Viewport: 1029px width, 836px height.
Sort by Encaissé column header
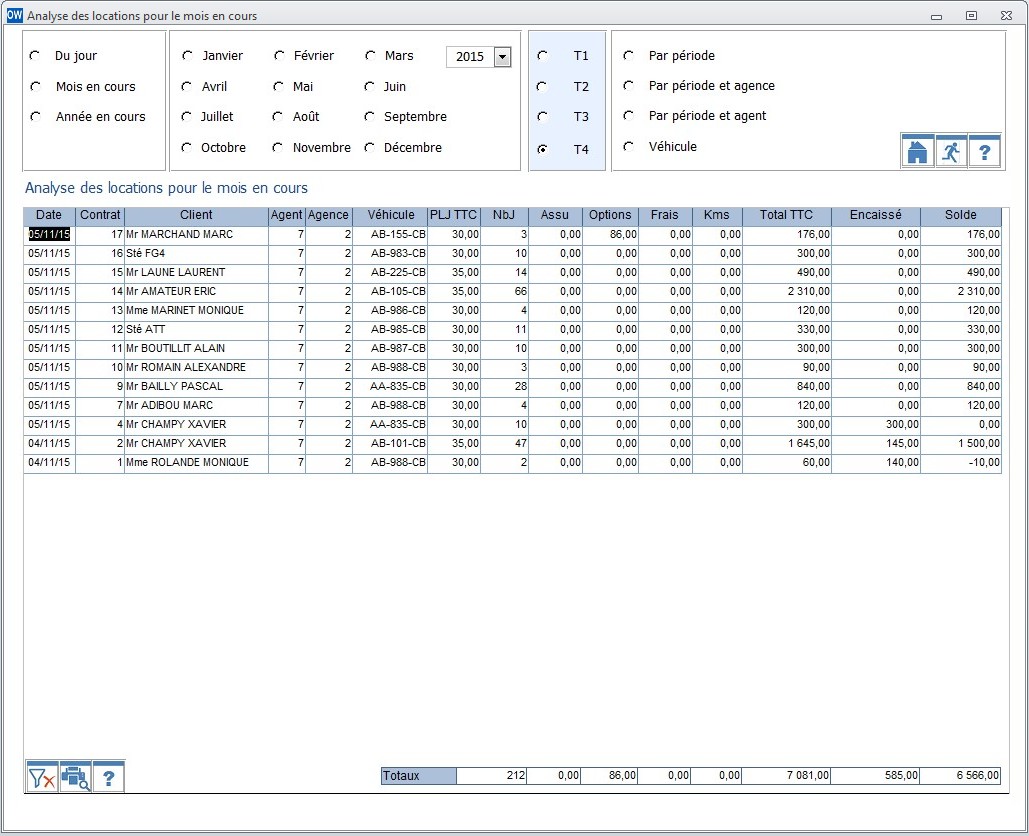click(x=875, y=215)
